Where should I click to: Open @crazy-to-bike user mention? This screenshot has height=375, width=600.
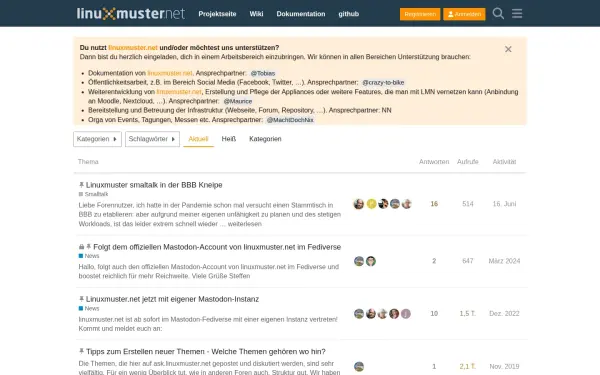(x=383, y=83)
